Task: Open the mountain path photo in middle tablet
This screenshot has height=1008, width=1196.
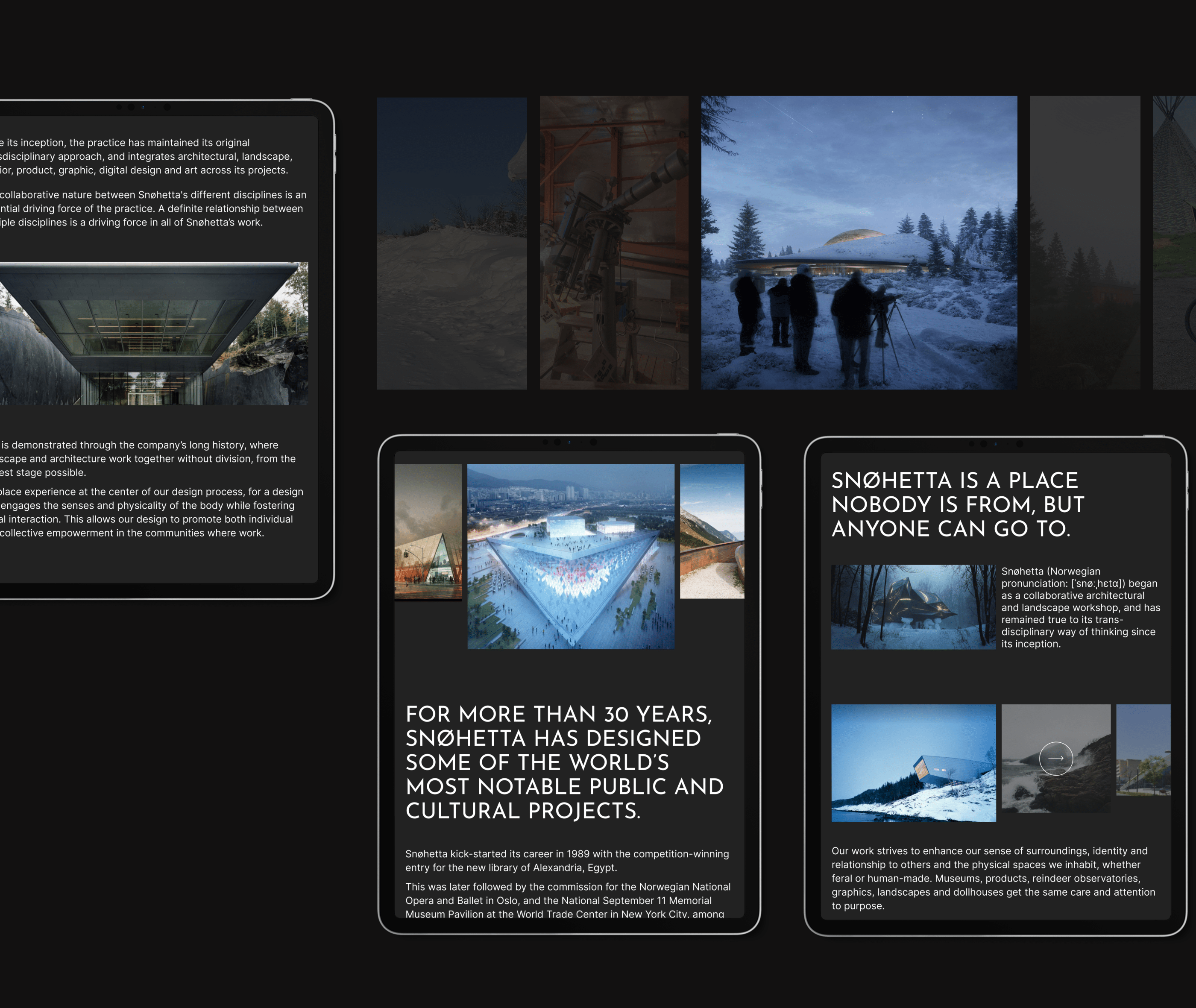Action: (712, 531)
